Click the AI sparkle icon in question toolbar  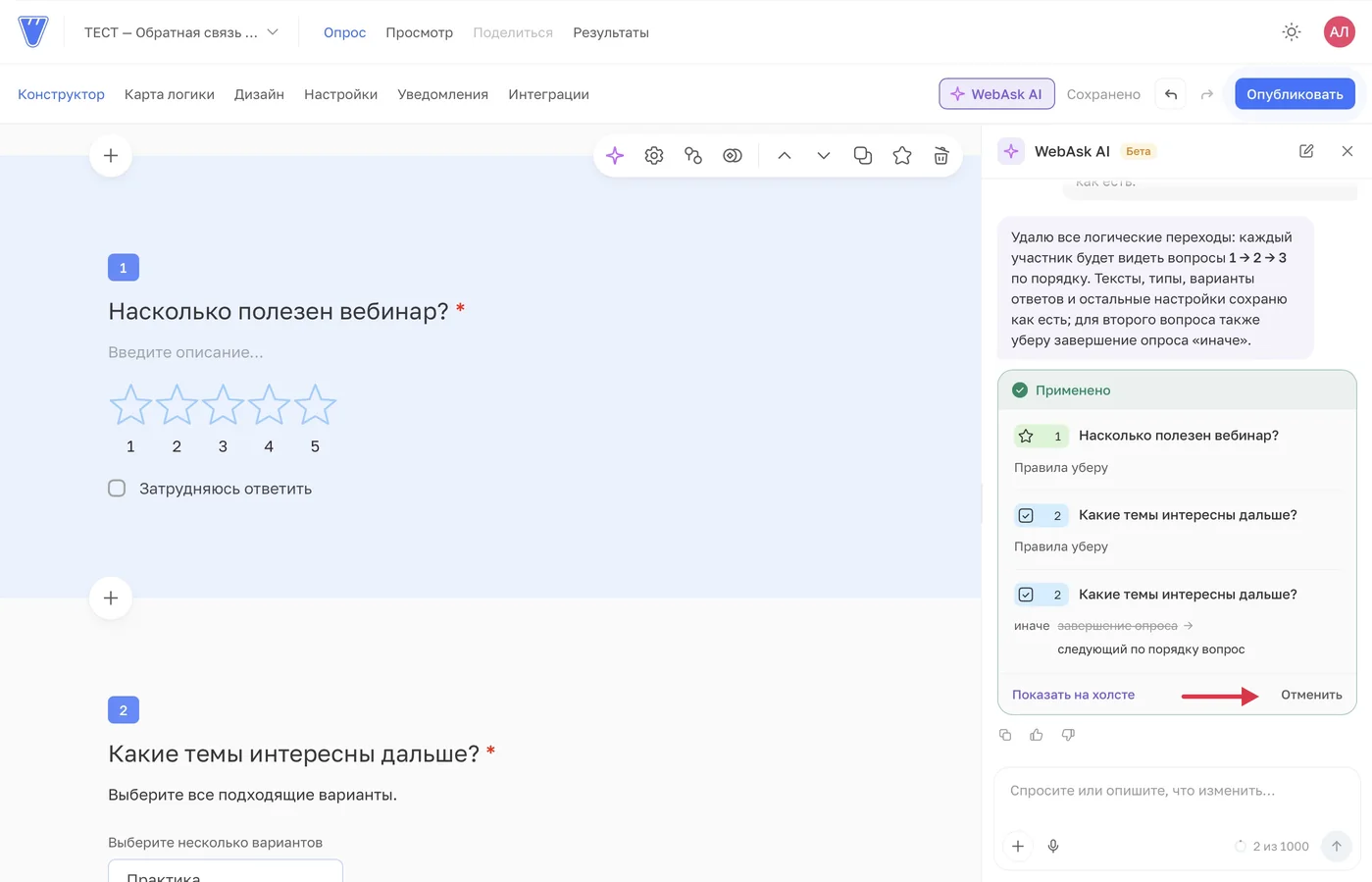coord(615,156)
